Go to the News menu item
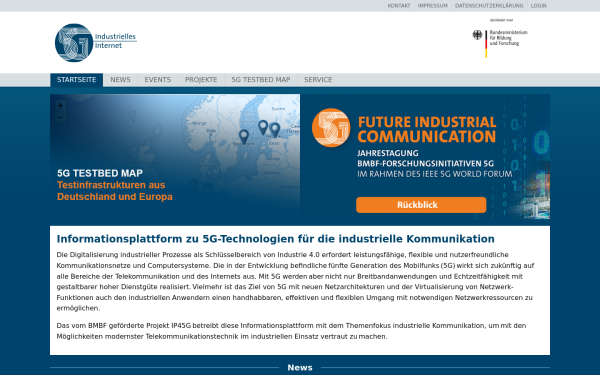Screen dimensions: 600x375 tap(120, 80)
